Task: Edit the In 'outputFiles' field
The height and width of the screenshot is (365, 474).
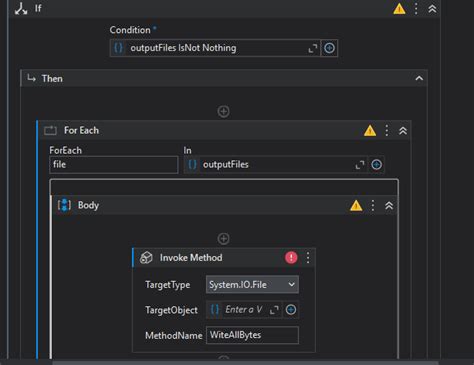Action: tap(277, 165)
